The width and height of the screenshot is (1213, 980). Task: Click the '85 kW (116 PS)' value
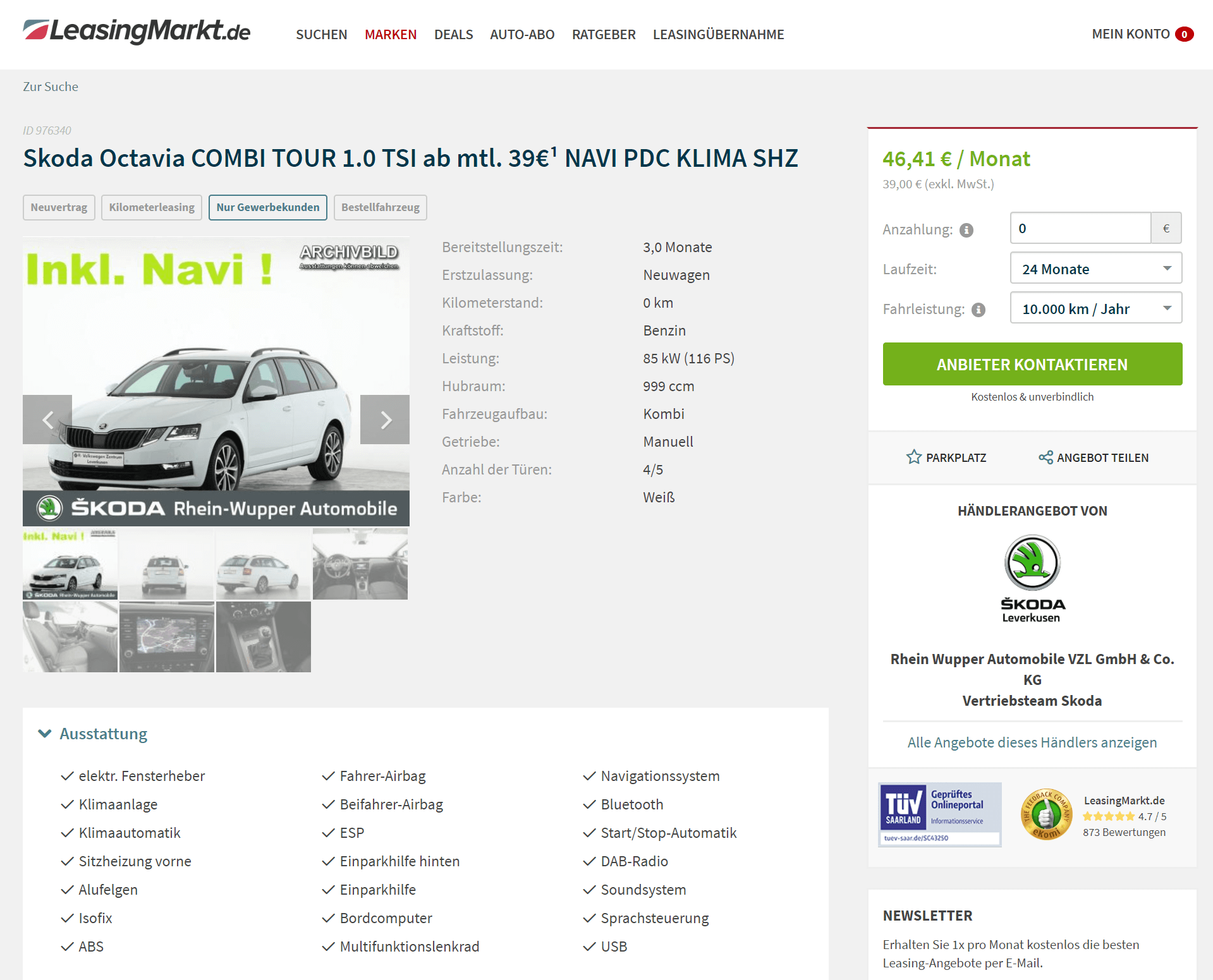click(x=688, y=358)
